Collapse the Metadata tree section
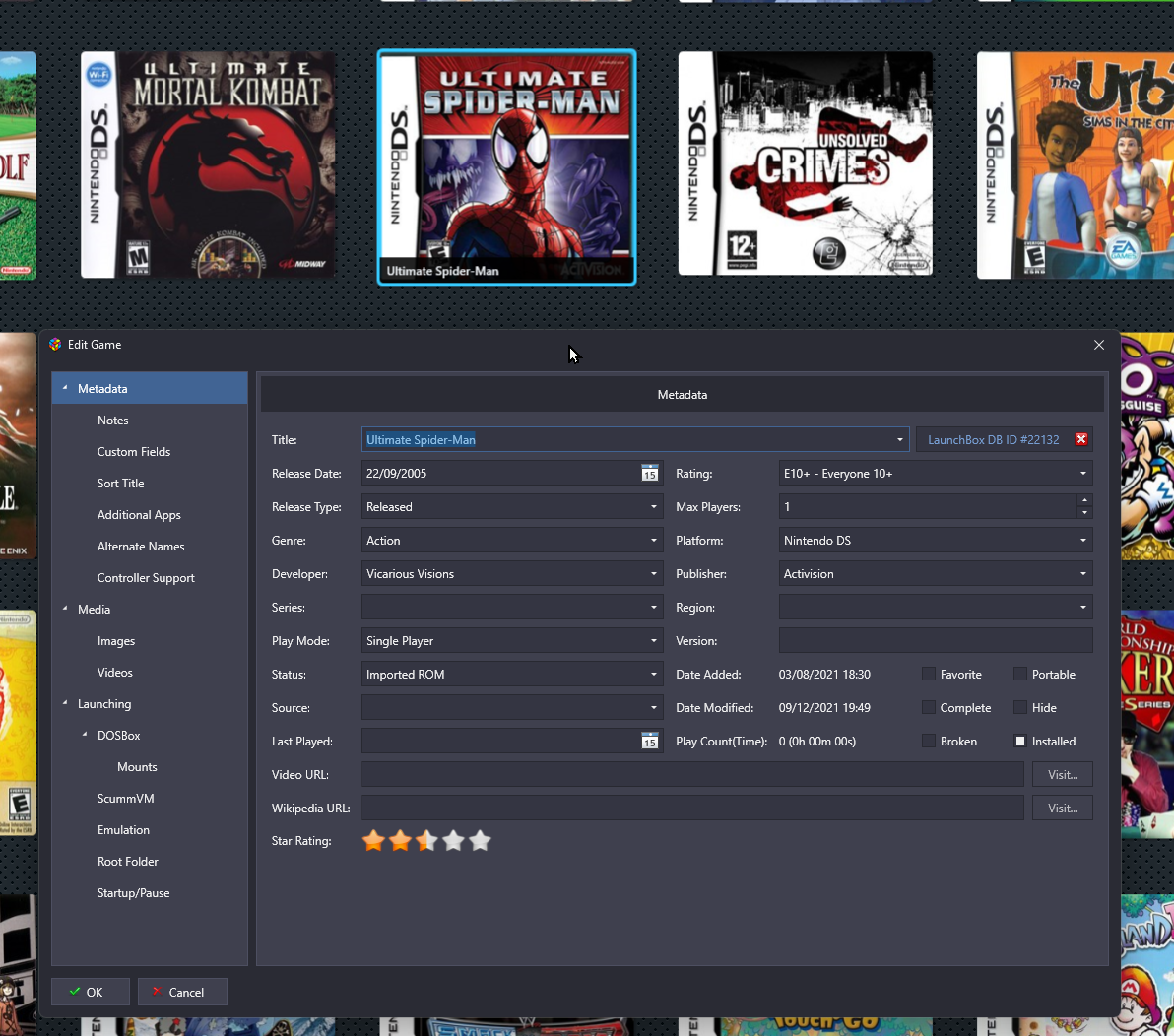The image size is (1174, 1036). click(65, 388)
